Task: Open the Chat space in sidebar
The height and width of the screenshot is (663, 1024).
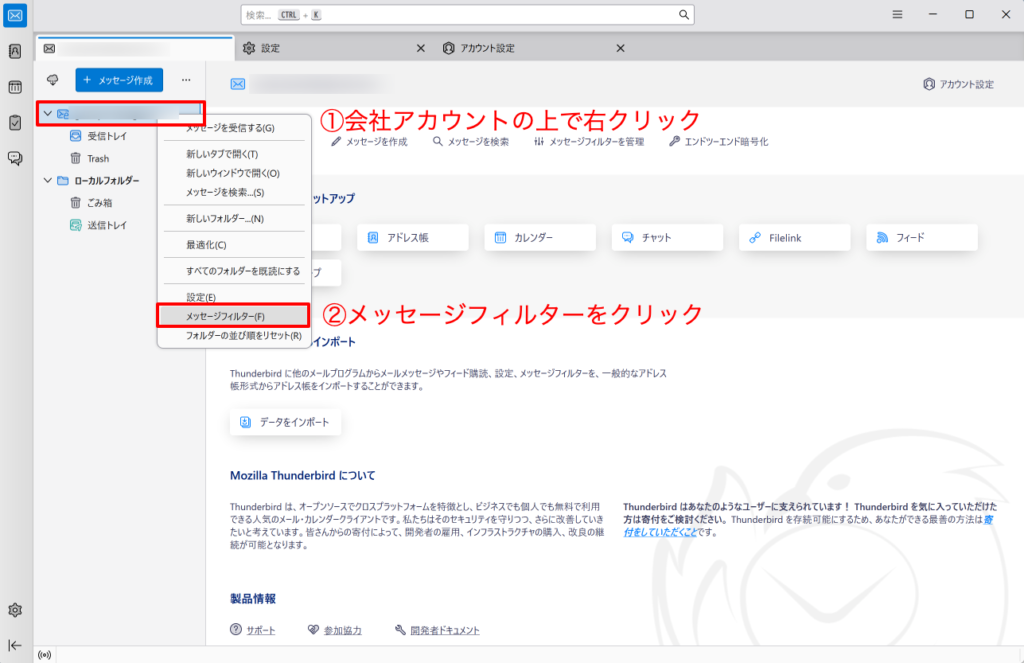Action: pyautogui.click(x=15, y=158)
